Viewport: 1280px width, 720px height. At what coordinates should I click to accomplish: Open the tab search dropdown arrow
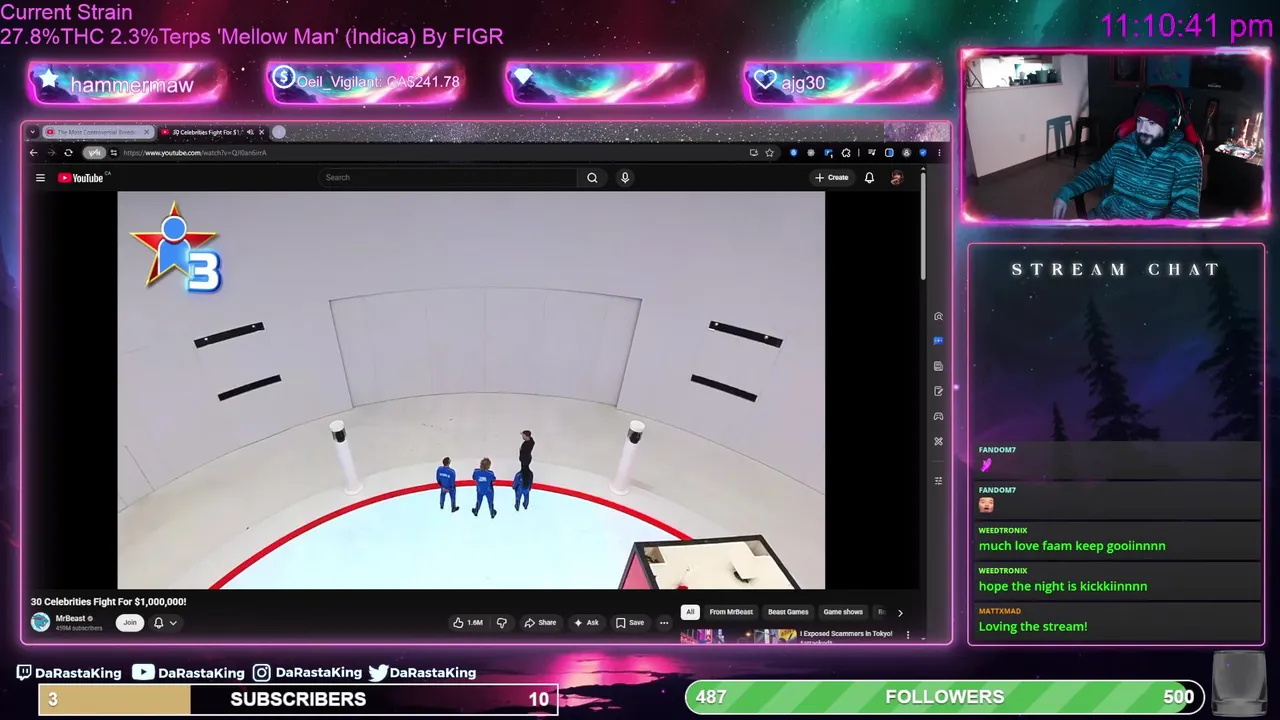click(33, 132)
